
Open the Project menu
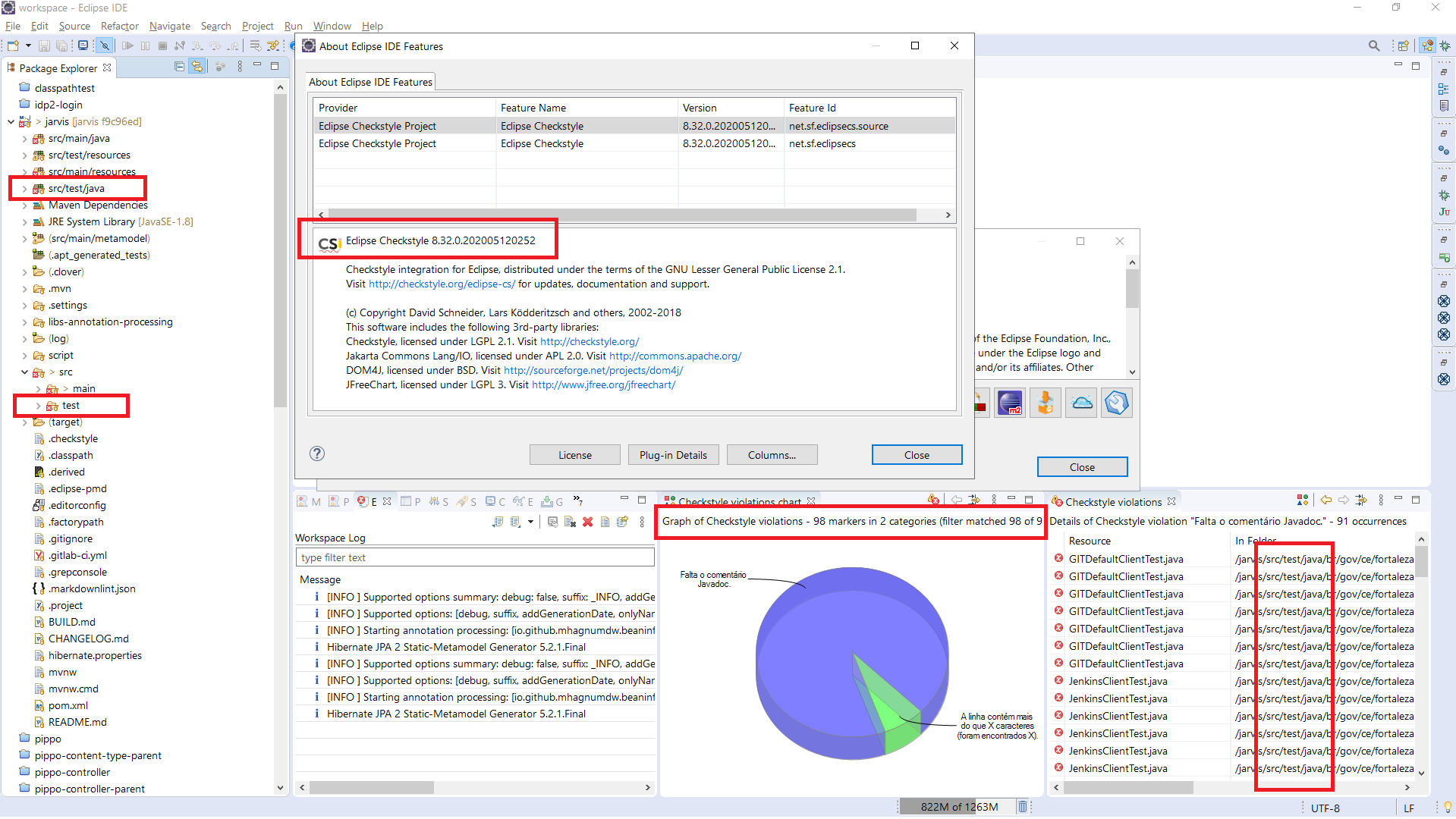coord(257,26)
